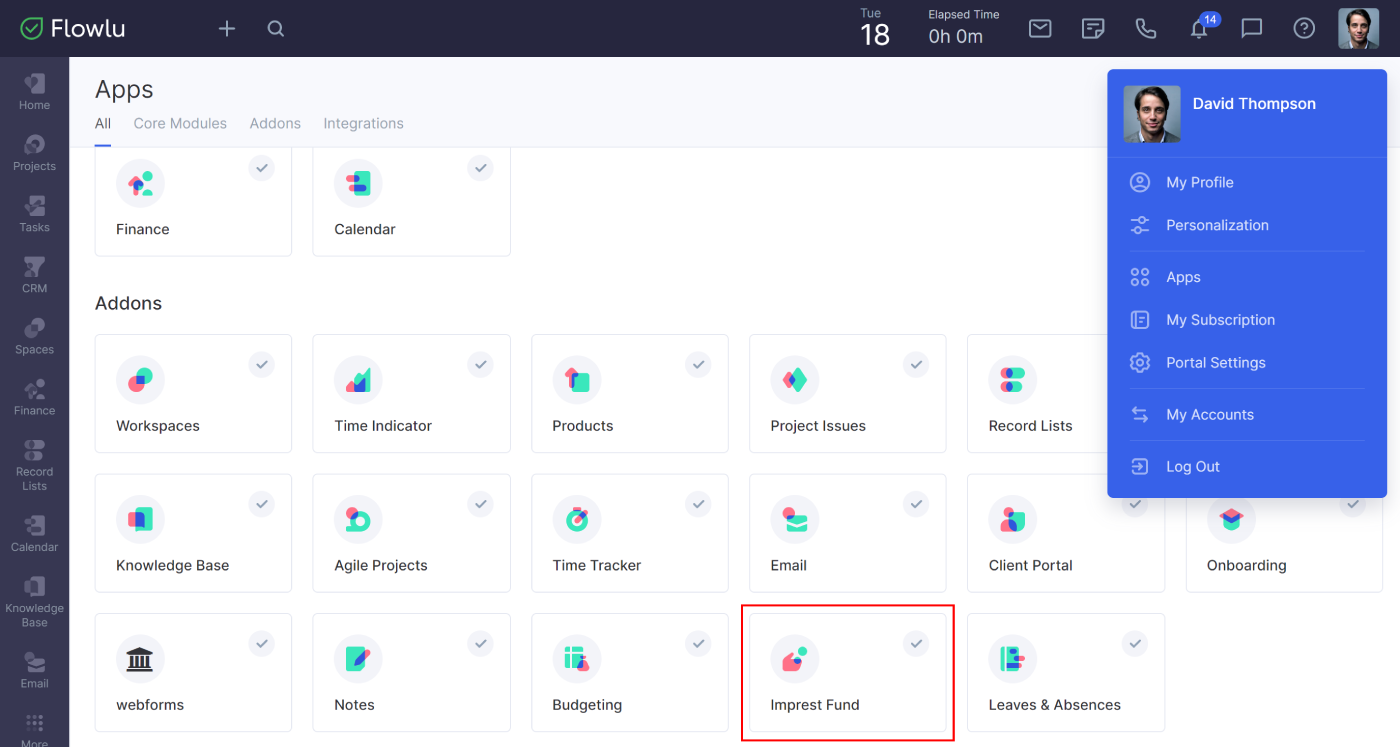Open the mail envelope icon in header
This screenshot has width=1400, height=747.
1040,29
